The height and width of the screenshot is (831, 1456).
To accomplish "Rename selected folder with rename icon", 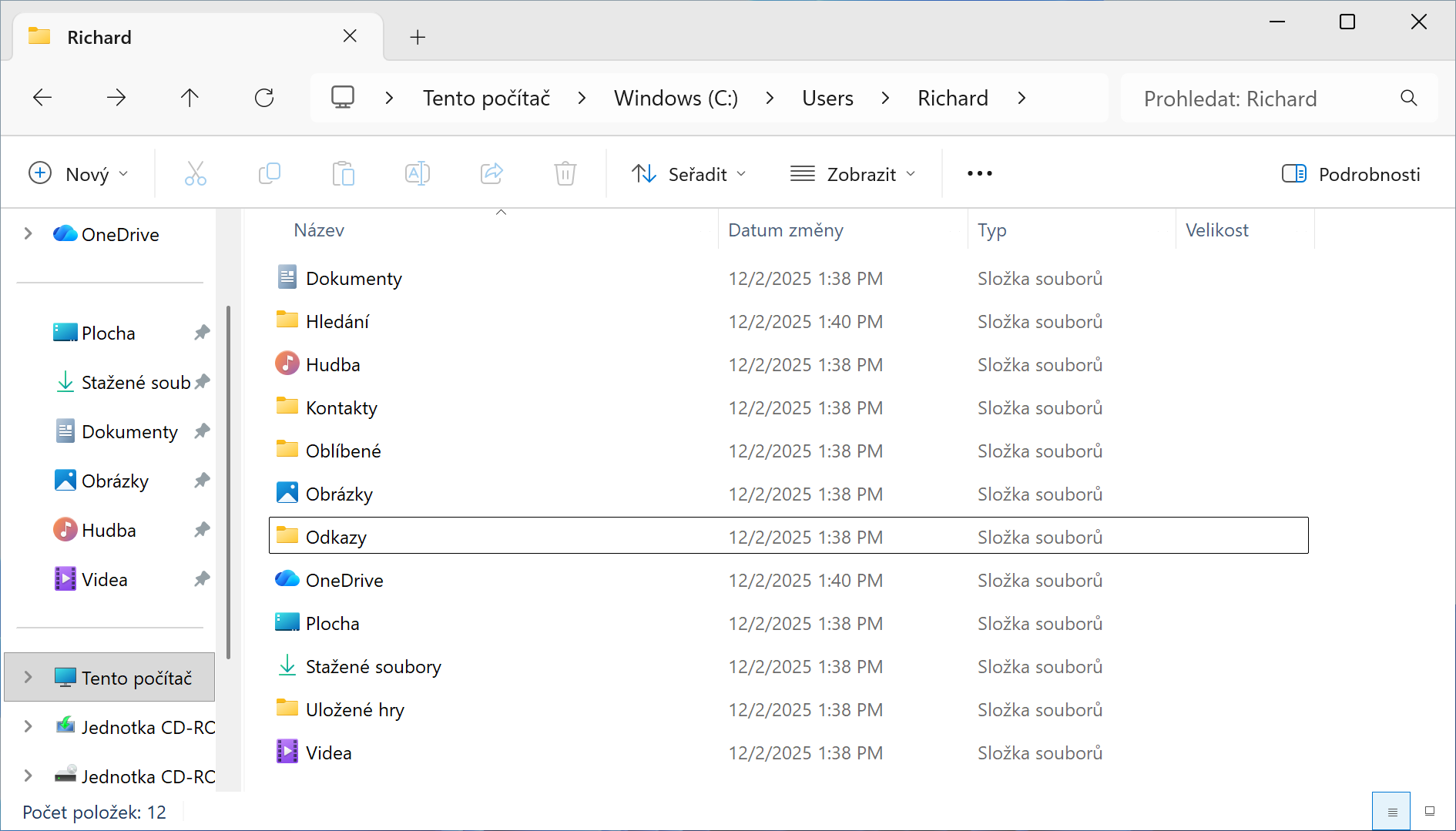I will tap(418, 173).
